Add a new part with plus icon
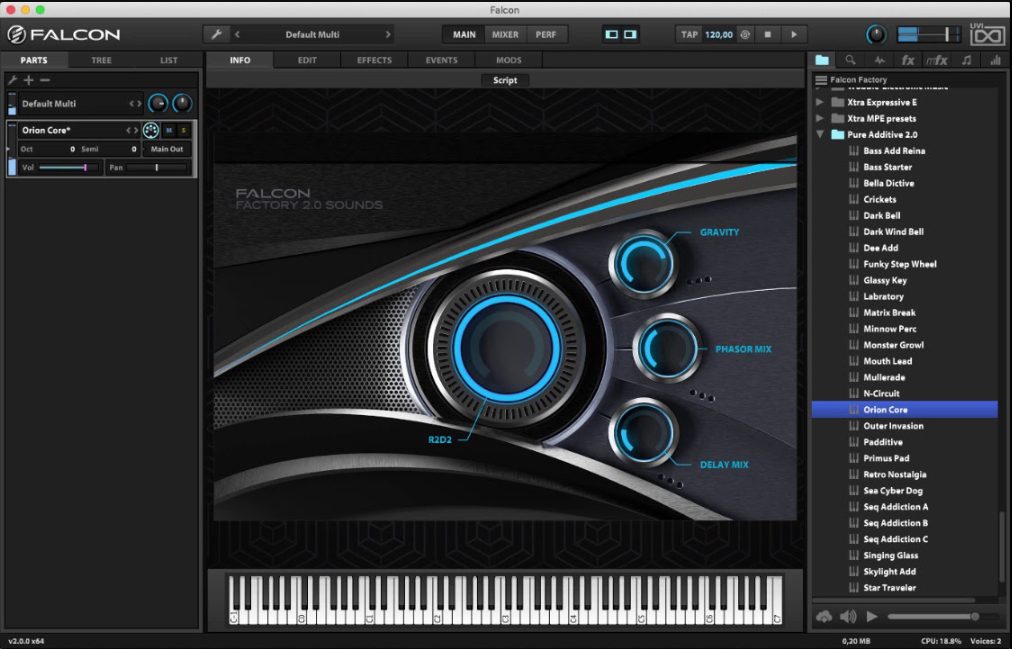This screenshot has height=649, width=1012. pyautogui.click(x=28, y=80)
